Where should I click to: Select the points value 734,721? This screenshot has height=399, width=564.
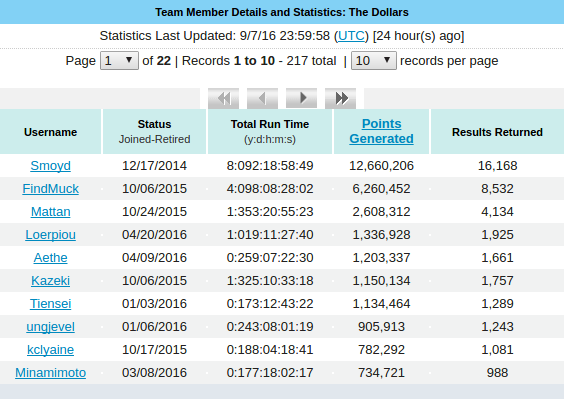tap(381, 373)
